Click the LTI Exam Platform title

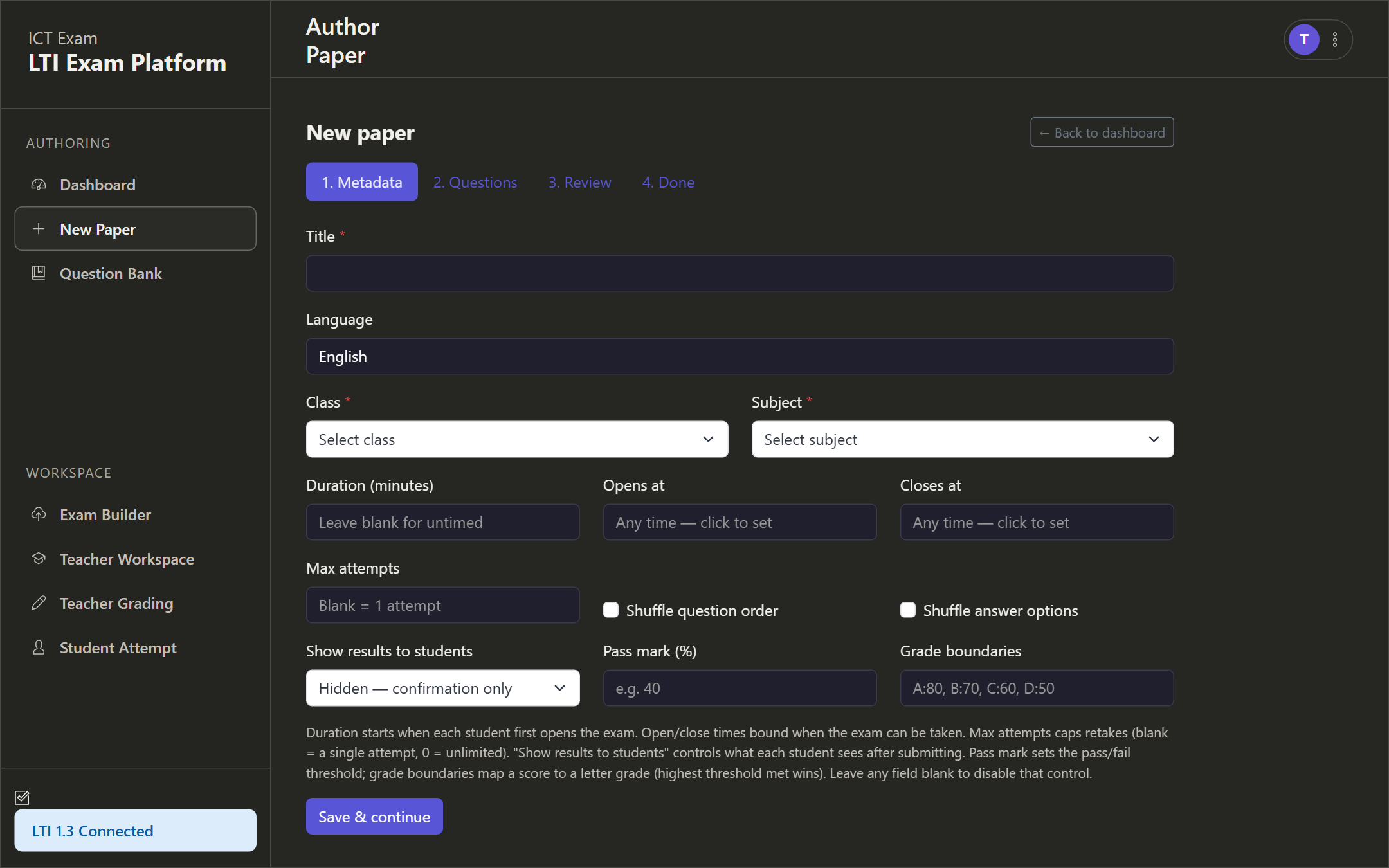click(127, 63)
